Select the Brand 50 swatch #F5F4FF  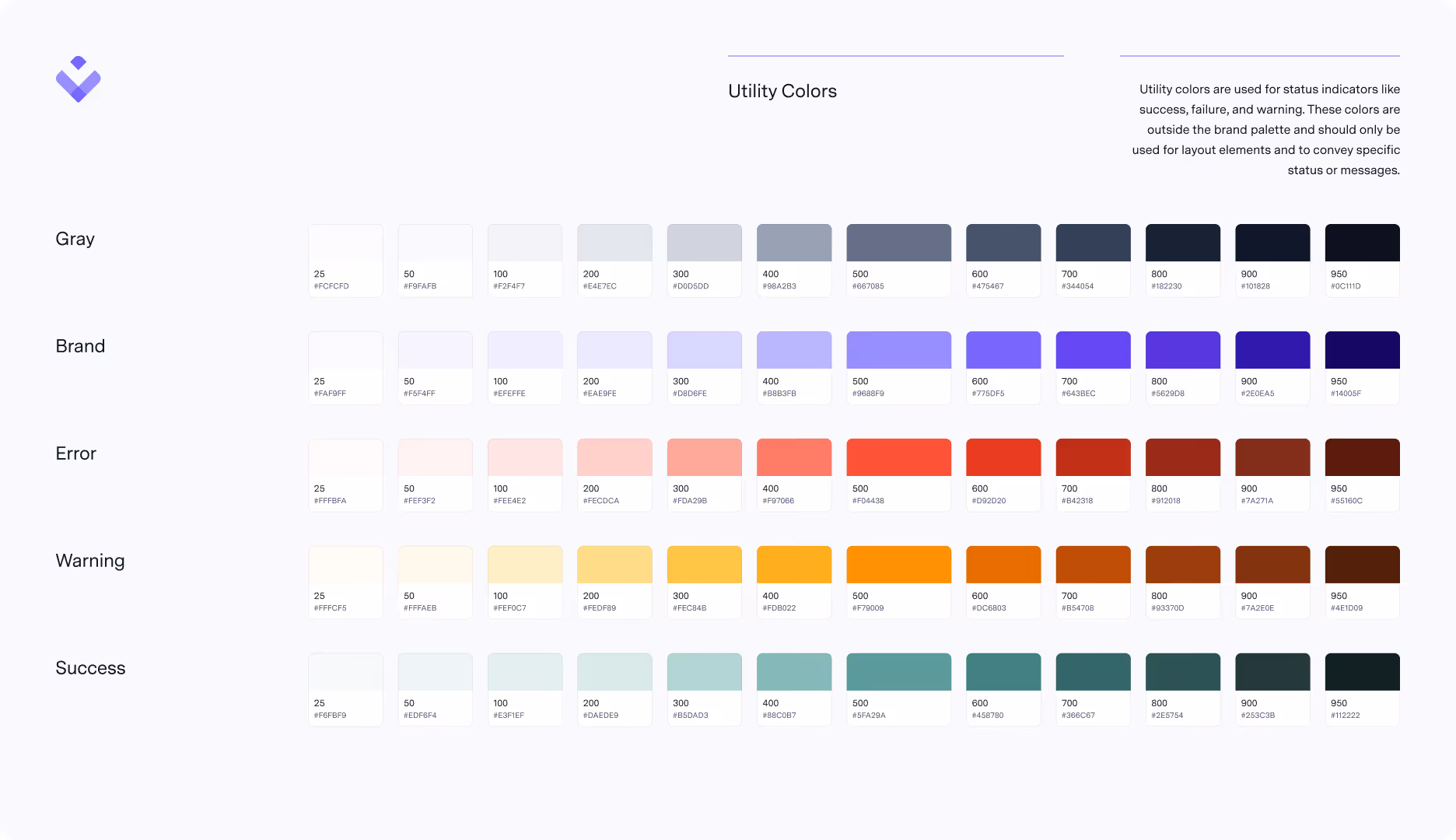(436, 368)
